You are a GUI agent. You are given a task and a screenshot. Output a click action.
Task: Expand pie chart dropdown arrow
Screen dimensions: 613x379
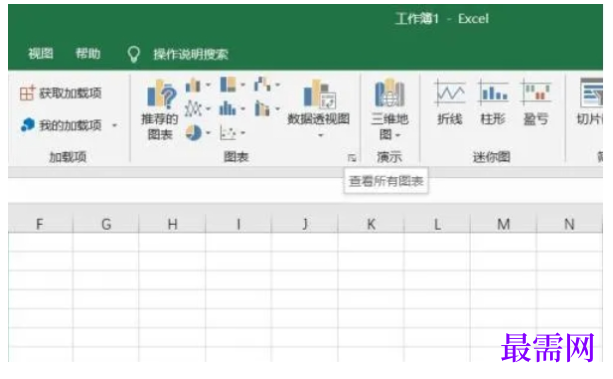208,133
